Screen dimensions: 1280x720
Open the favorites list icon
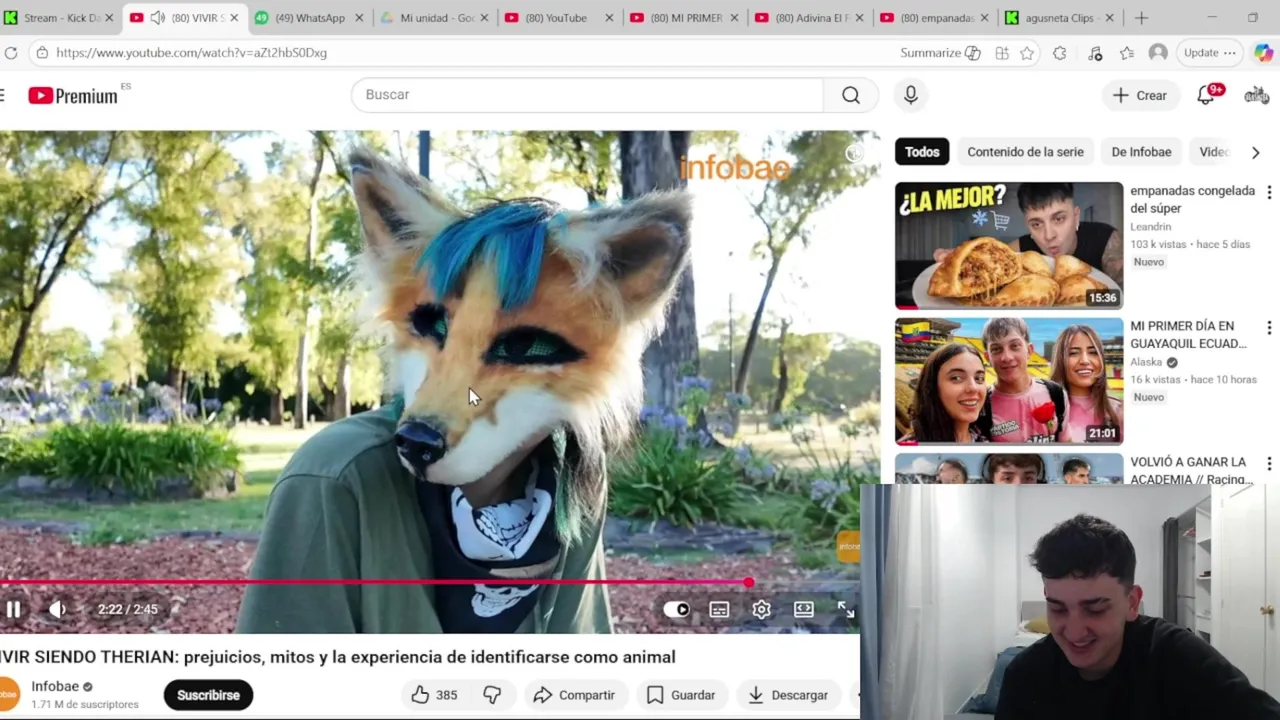[x=1127, y=53]
